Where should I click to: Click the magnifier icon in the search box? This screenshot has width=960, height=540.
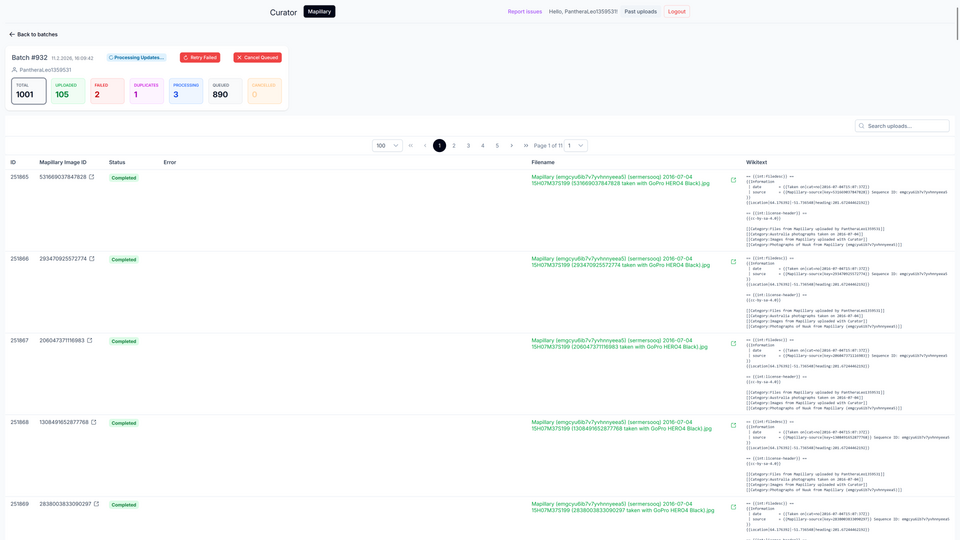click(x=862, y=126)
